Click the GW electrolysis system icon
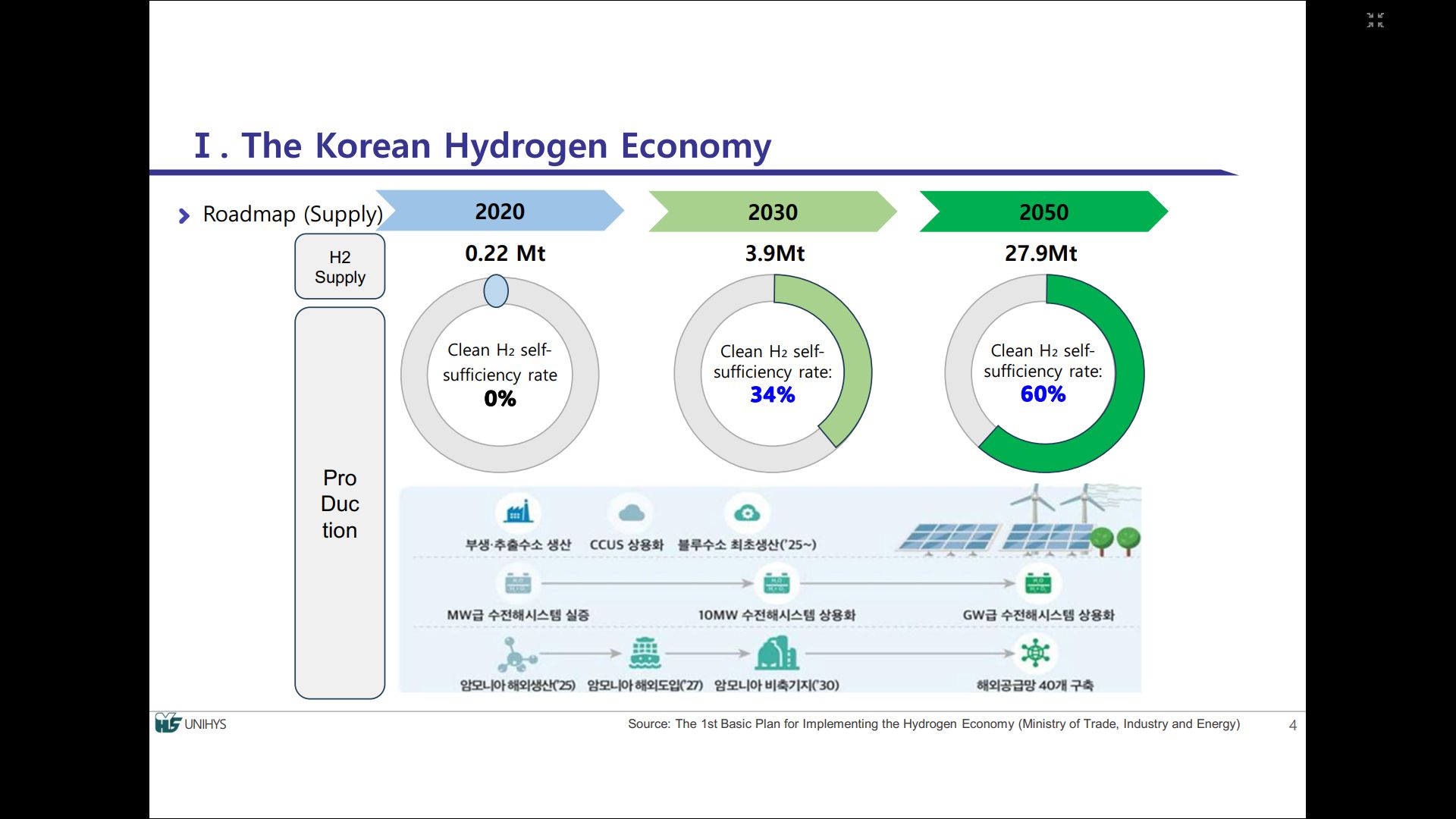 click(1037, 584)
